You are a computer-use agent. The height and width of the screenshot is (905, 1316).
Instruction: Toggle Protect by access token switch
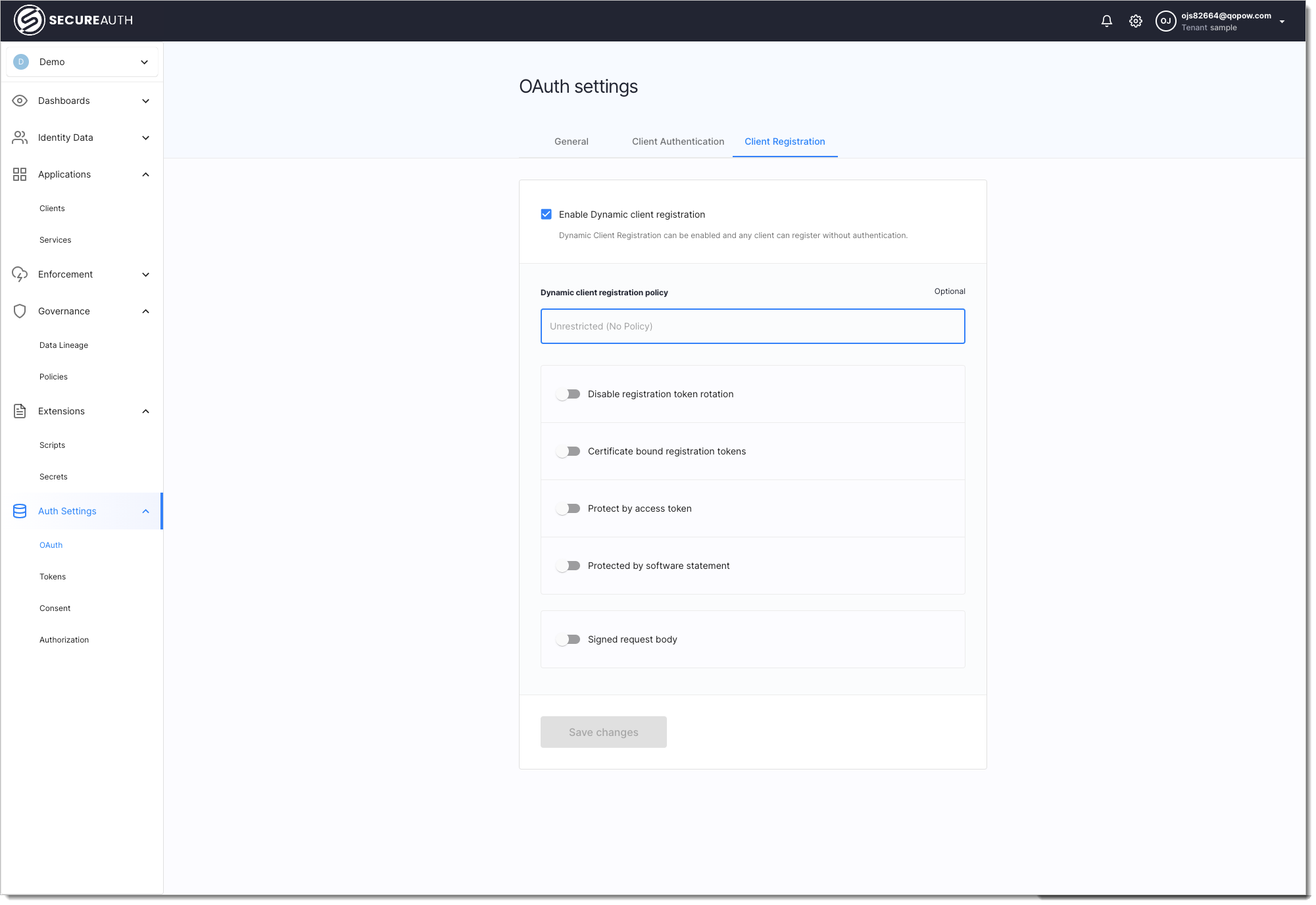[570, 508]
